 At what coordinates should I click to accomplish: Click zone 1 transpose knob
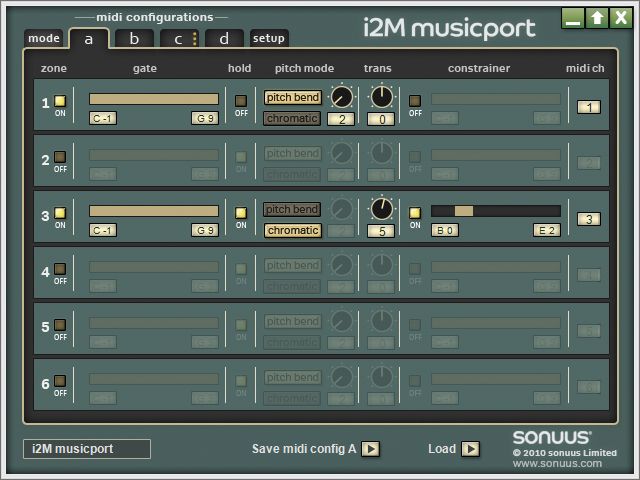coord(382,97)
